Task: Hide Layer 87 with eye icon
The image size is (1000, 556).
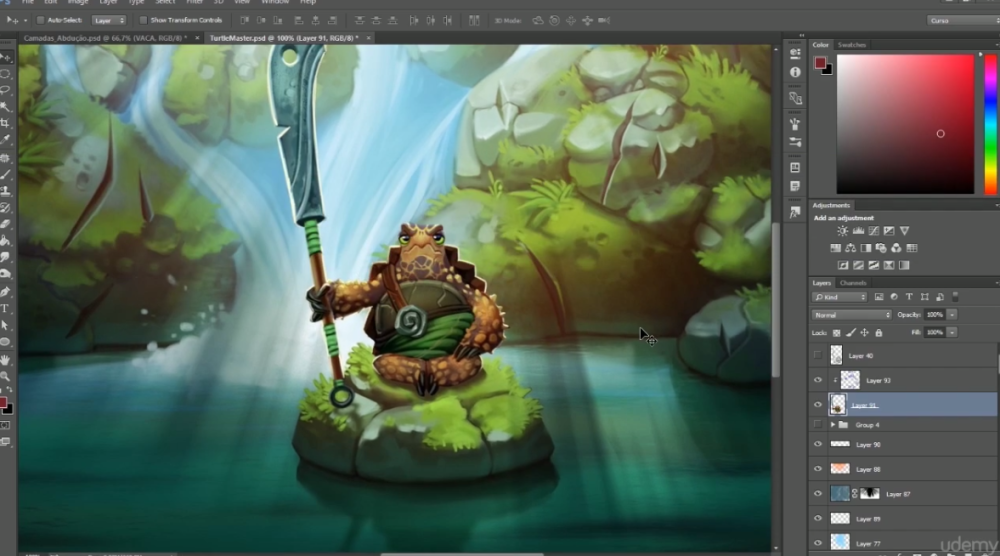Action: [818, 494]
